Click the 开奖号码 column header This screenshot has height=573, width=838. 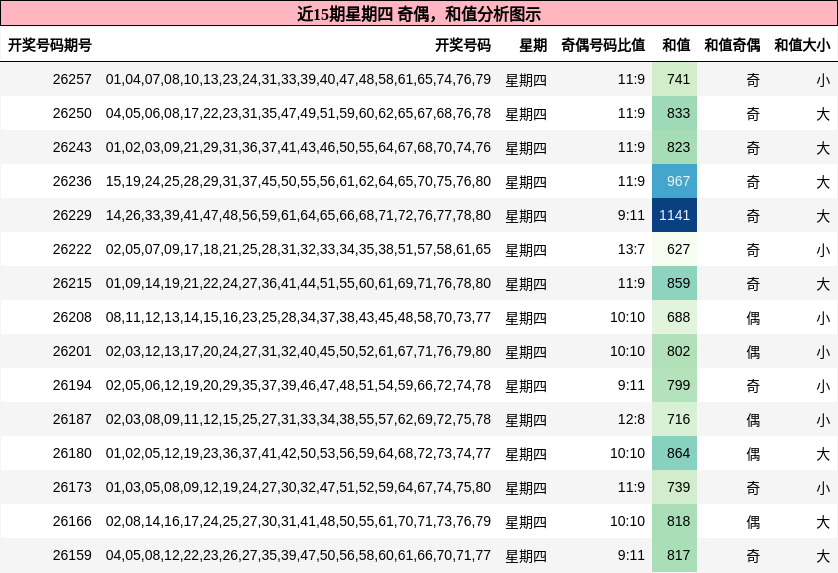pyautogui.click(x=463, y=45)
